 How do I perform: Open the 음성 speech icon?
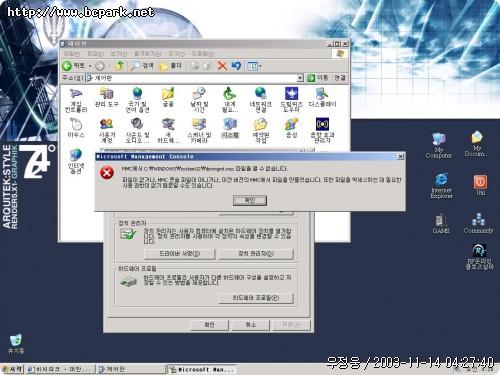291,128
